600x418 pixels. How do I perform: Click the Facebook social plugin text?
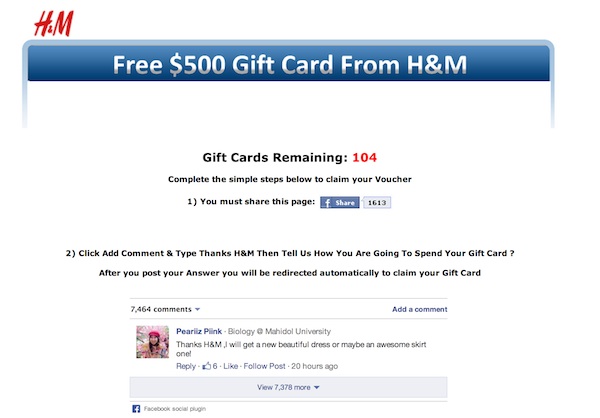pyautogui.click(x=175, y=409)
